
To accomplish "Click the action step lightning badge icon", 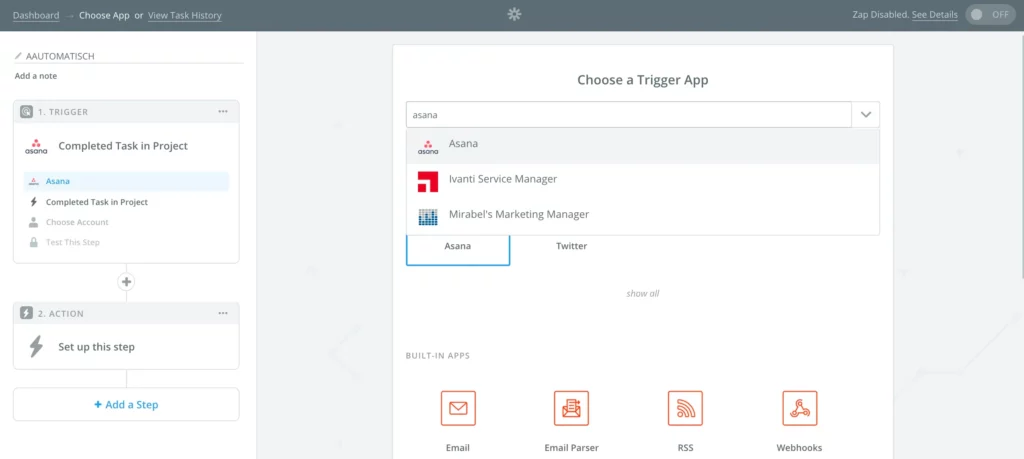I will 26,313.
